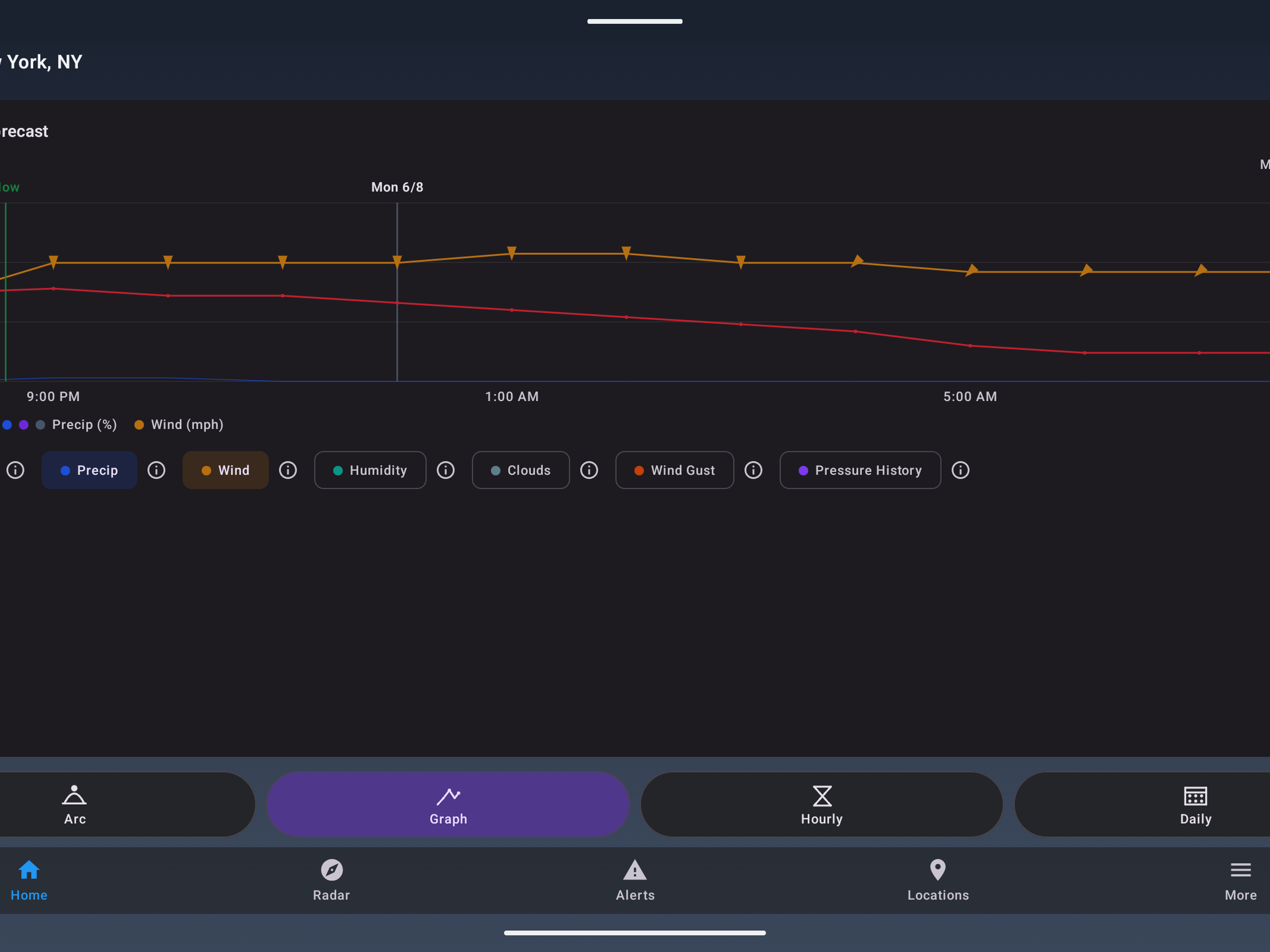Open info icon right of Pressure History
1270x952 pixels.
coord(960,470)
